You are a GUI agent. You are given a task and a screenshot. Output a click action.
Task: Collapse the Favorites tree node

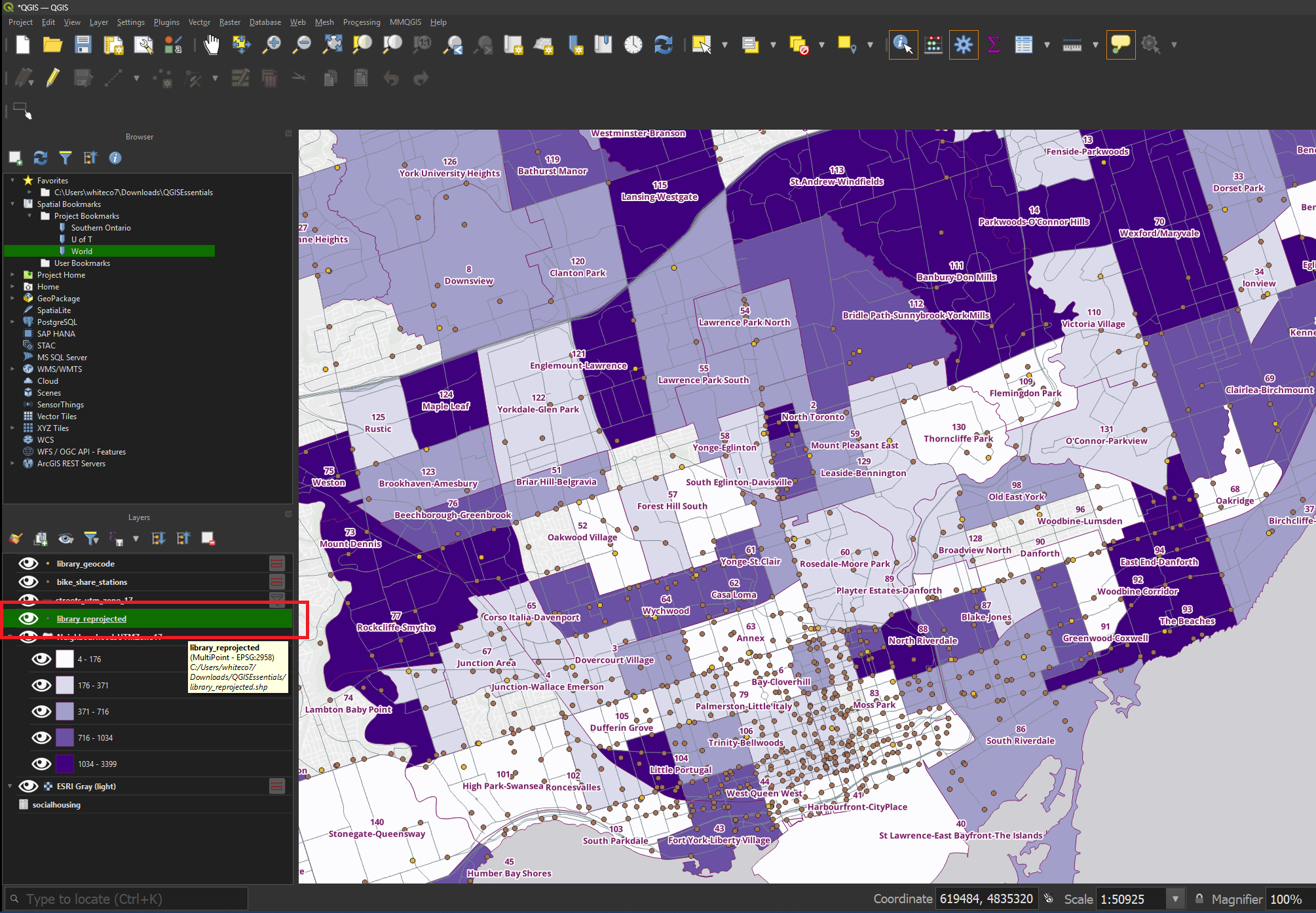pos(12,180)
